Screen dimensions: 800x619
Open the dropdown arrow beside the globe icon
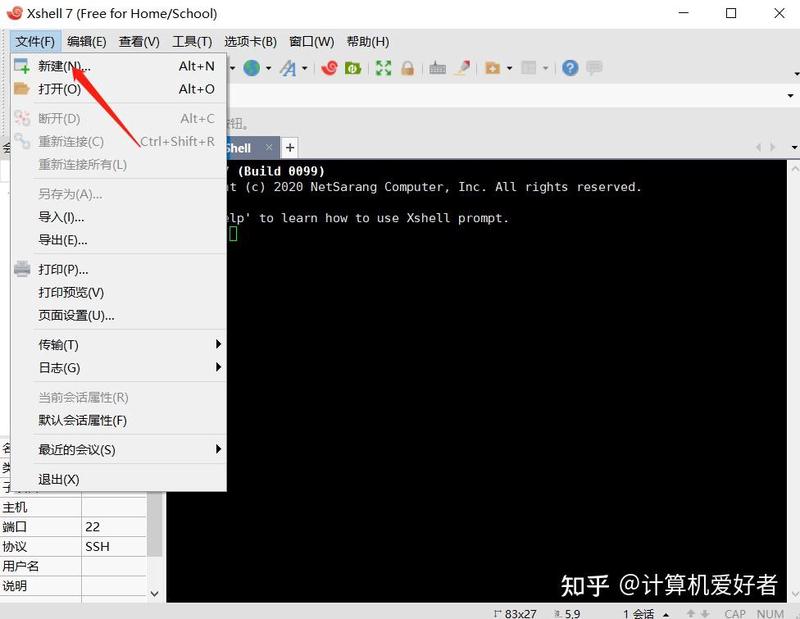click(x=268, y=68)
